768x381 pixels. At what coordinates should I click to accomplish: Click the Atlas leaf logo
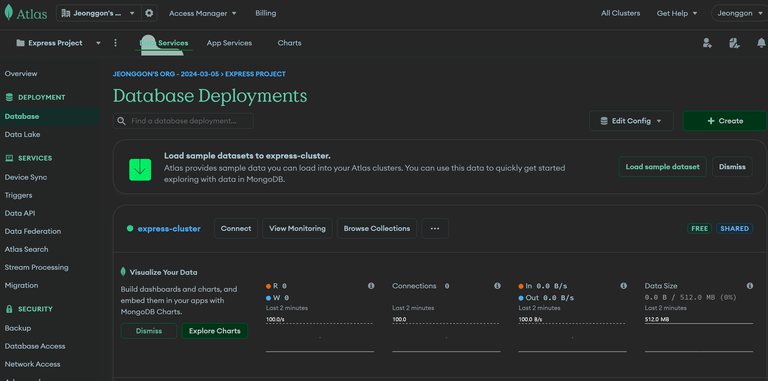[8, 13]
